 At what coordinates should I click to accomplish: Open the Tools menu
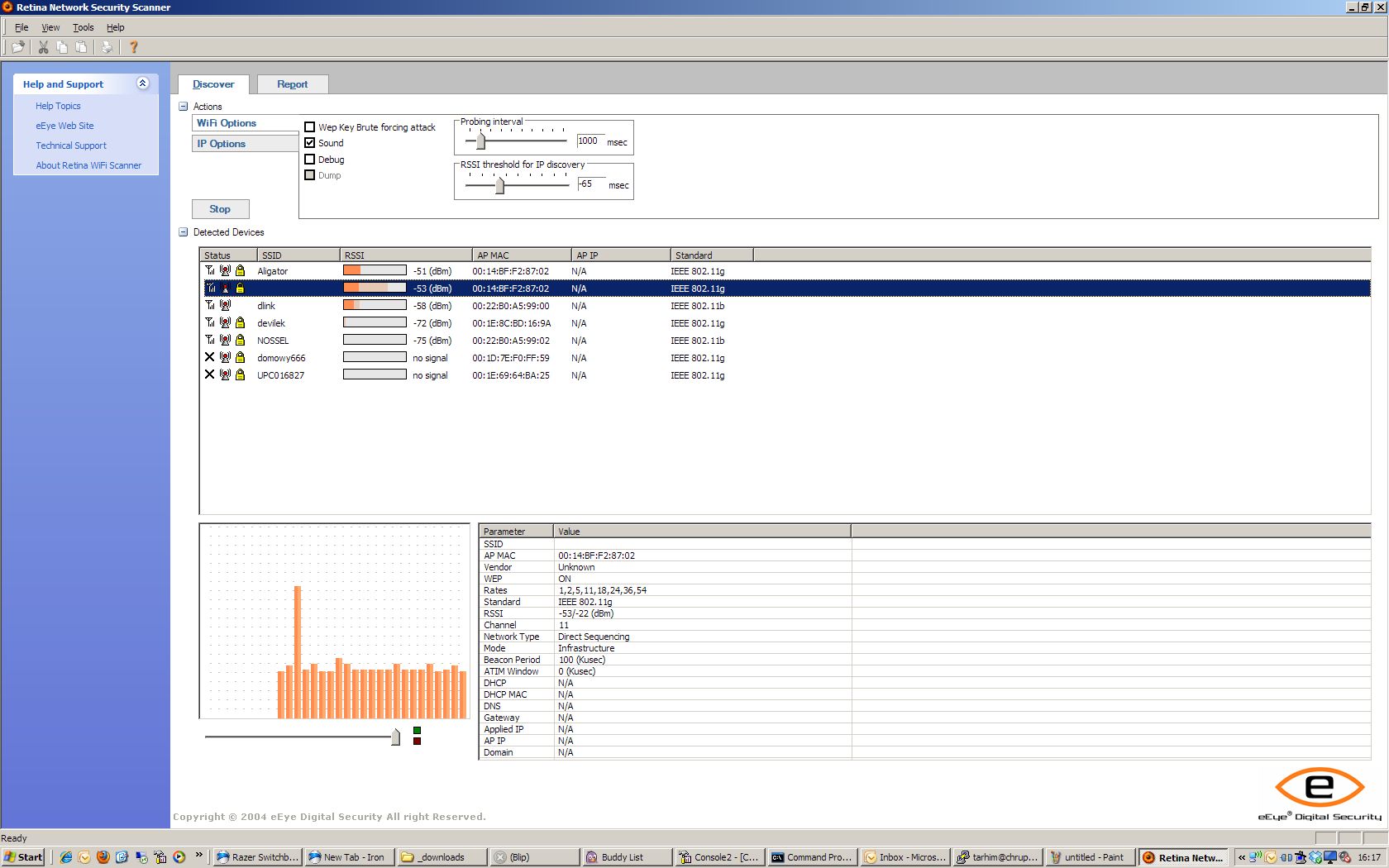[83, 26]
